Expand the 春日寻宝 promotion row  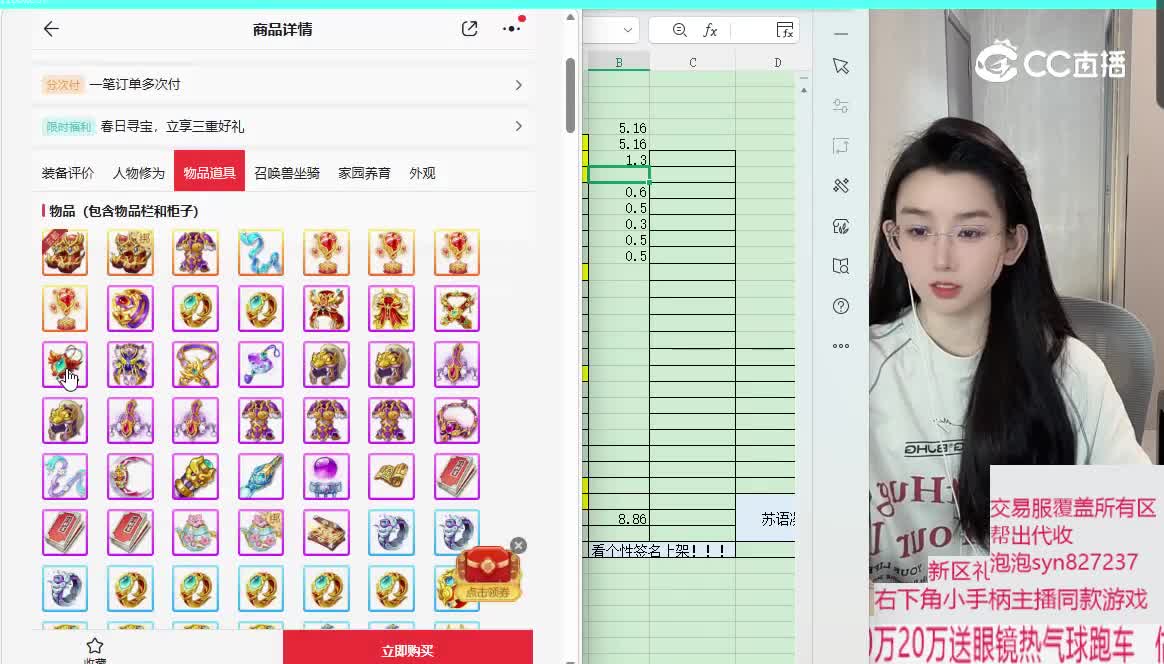(x=518, y=126)
